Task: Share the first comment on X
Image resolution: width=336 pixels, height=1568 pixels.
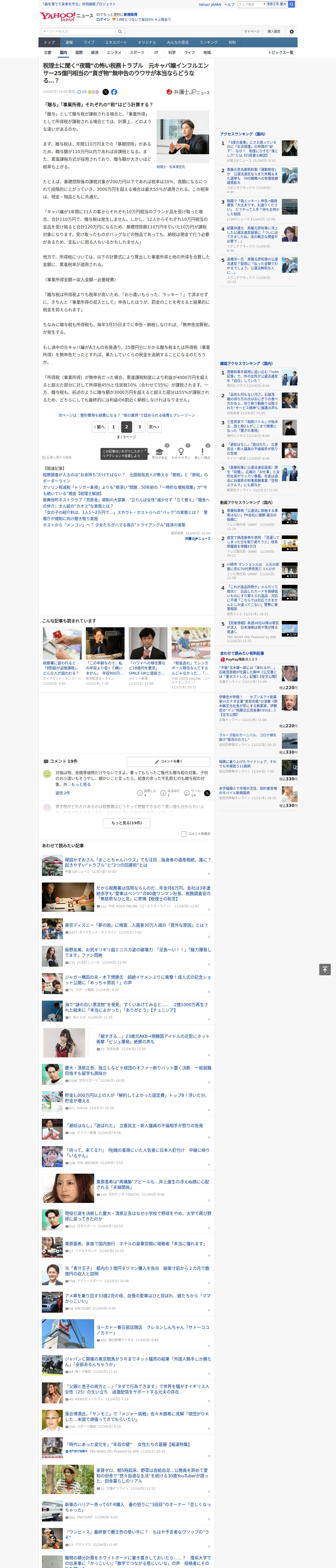Action: (x=207, y=793)
